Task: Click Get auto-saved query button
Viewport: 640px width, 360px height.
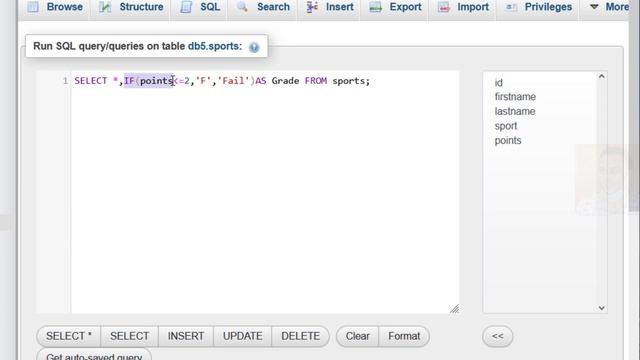Action: tap(94, 354)
